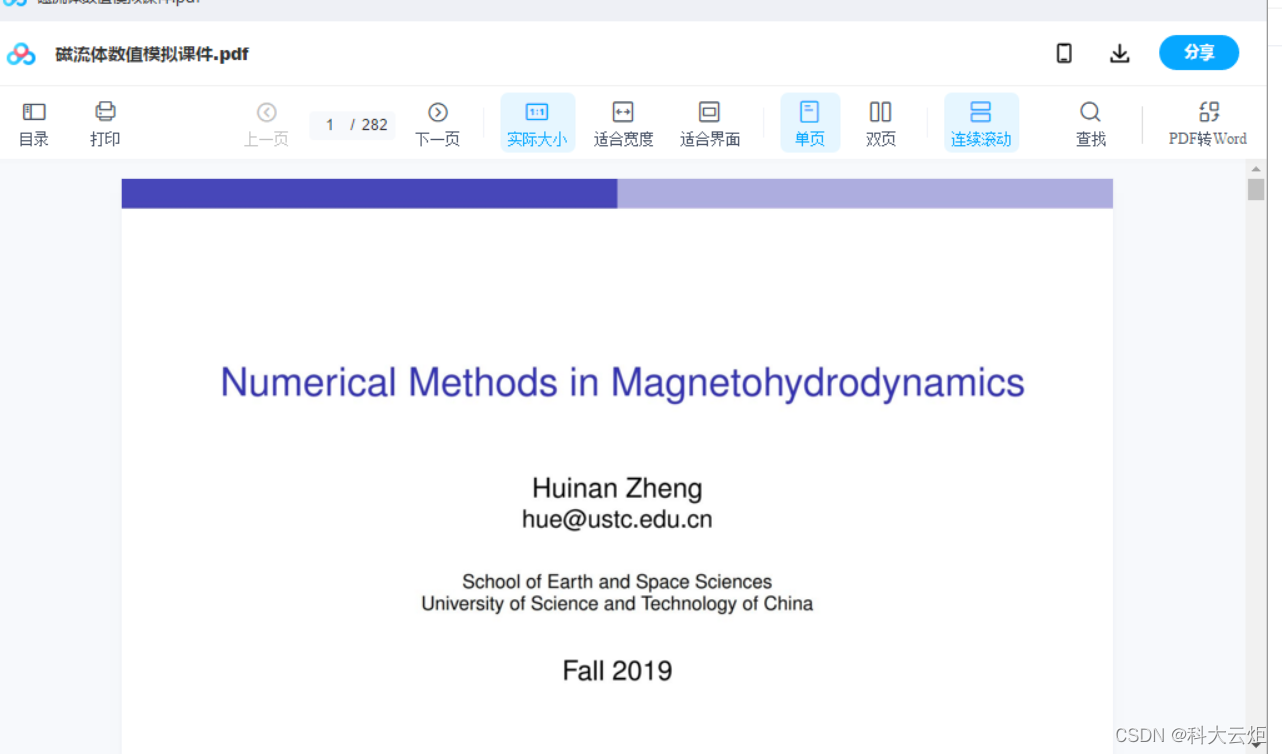Go to previous page with 上一页

click(x=266, y=125)
